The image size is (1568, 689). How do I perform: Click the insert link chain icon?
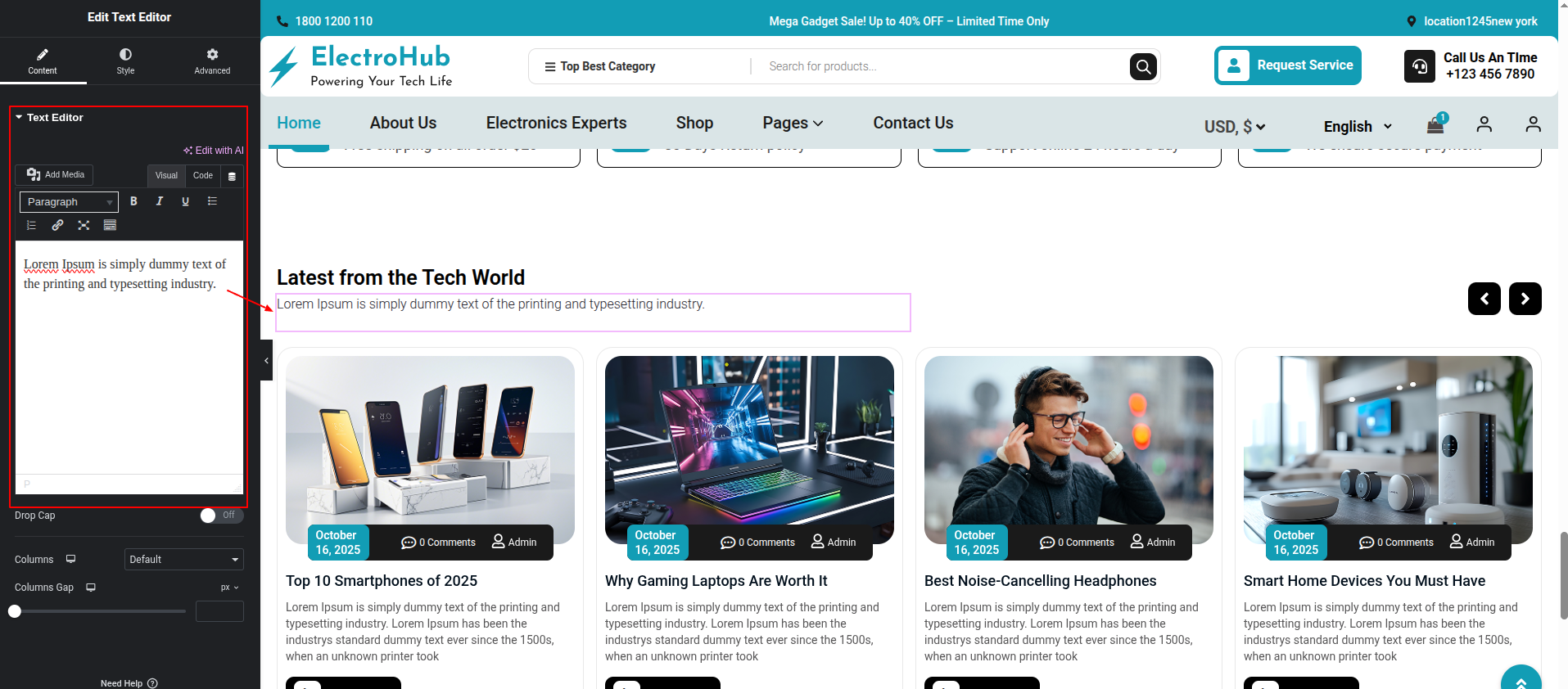57,225
